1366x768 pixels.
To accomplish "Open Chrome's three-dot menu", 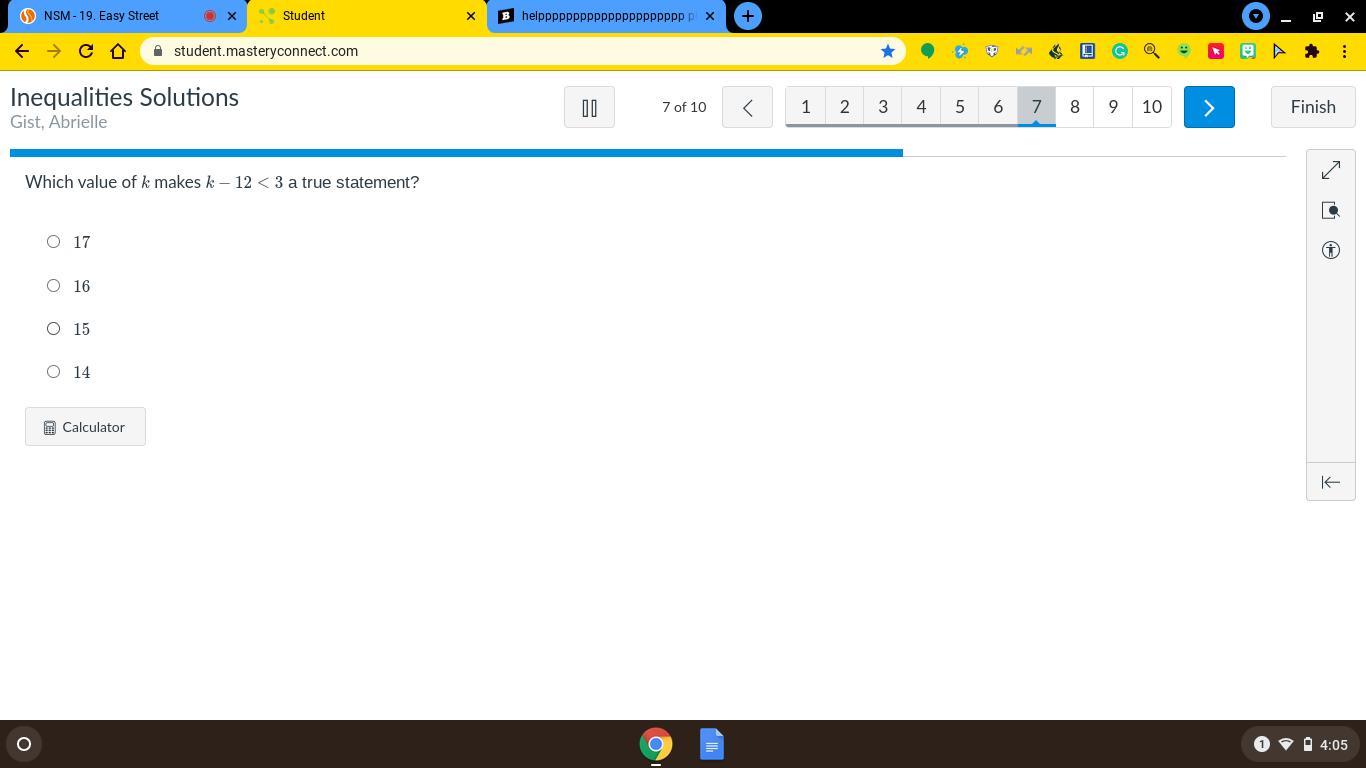I will 1344,51.
